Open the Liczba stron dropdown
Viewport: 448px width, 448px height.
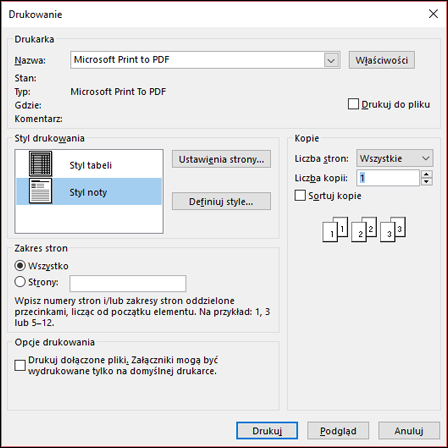395,158
